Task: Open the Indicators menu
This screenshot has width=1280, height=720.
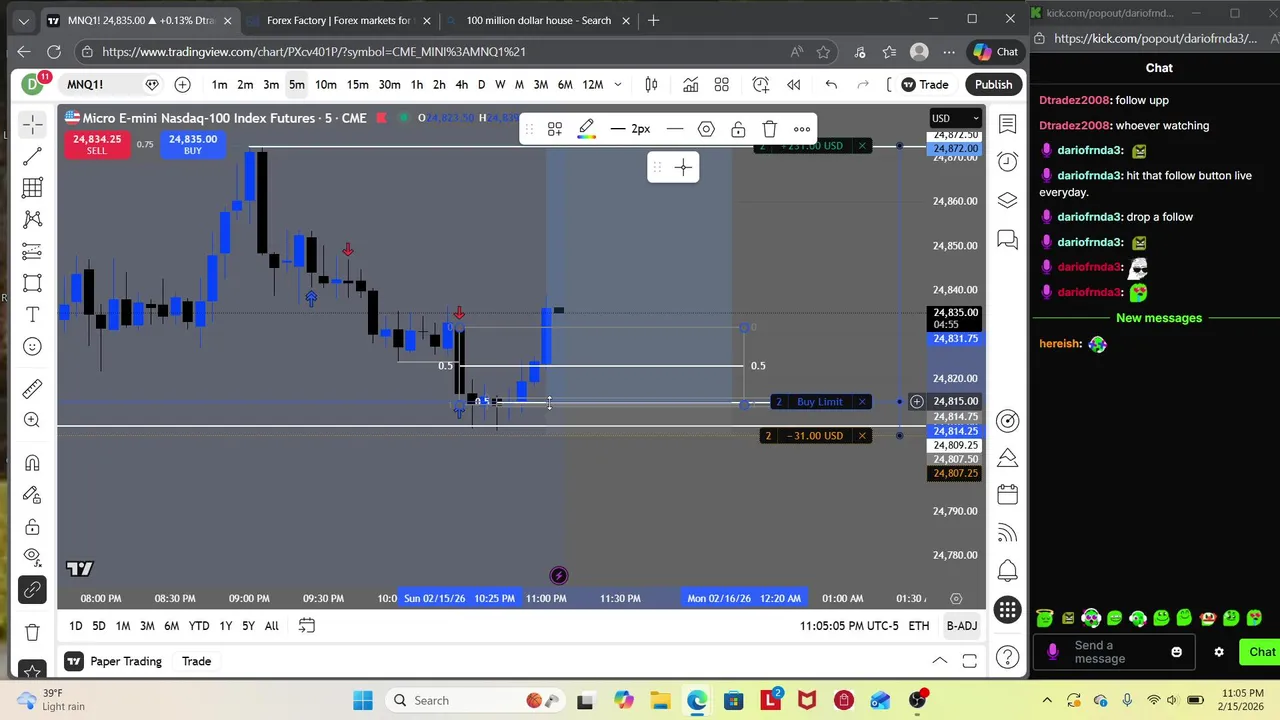Action: (x=690, y=85)
